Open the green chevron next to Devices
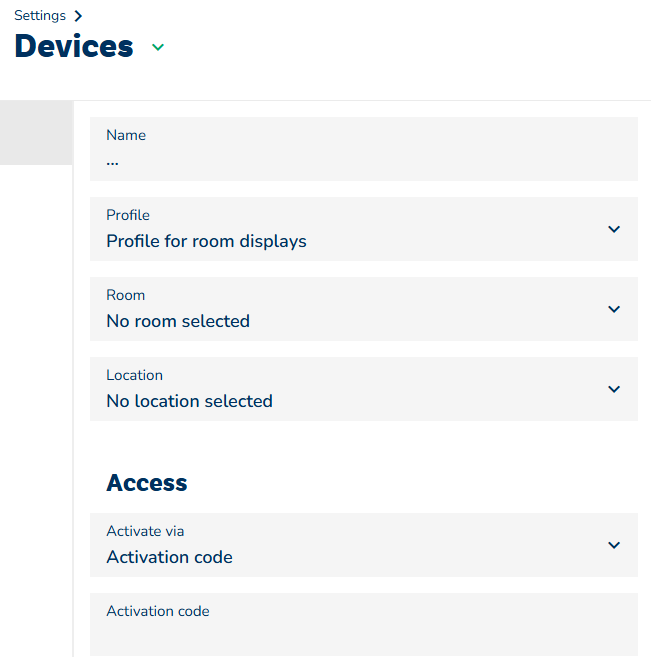Image resolution: width=651 pixels, height=657 pixels. pyautogui.click(x=157, y=47)
